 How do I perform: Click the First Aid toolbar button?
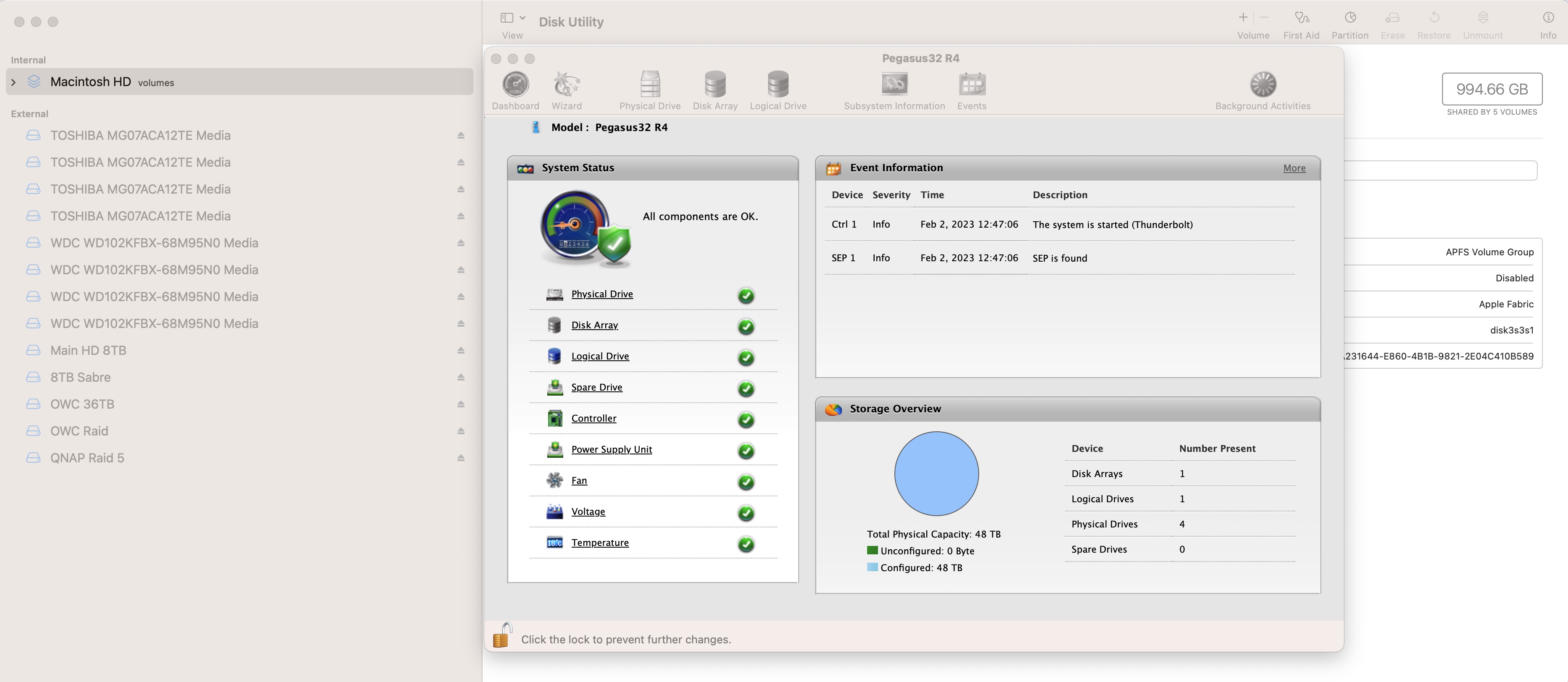[1301, 24]
